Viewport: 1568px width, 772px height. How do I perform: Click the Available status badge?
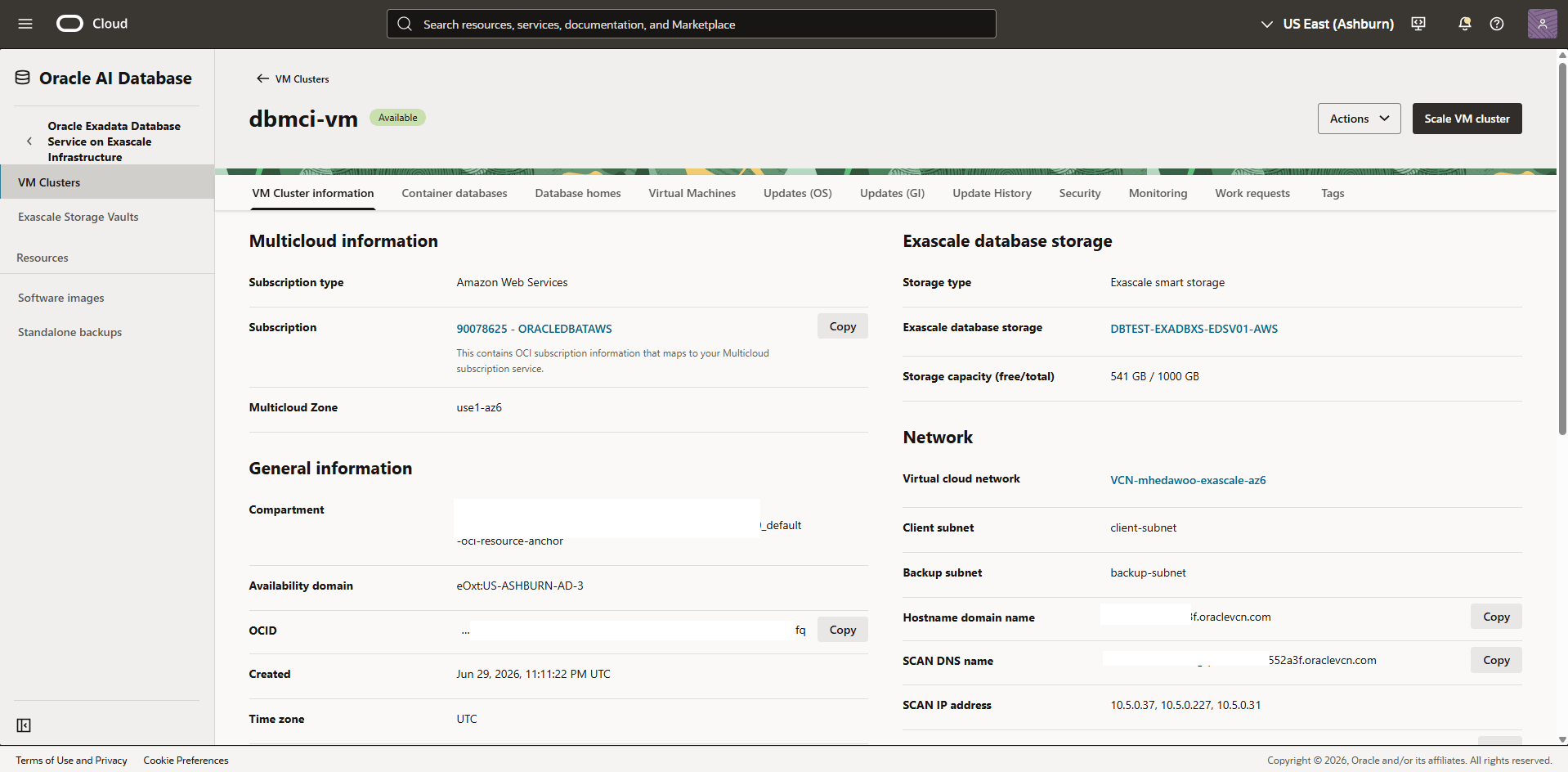(398, 118)
